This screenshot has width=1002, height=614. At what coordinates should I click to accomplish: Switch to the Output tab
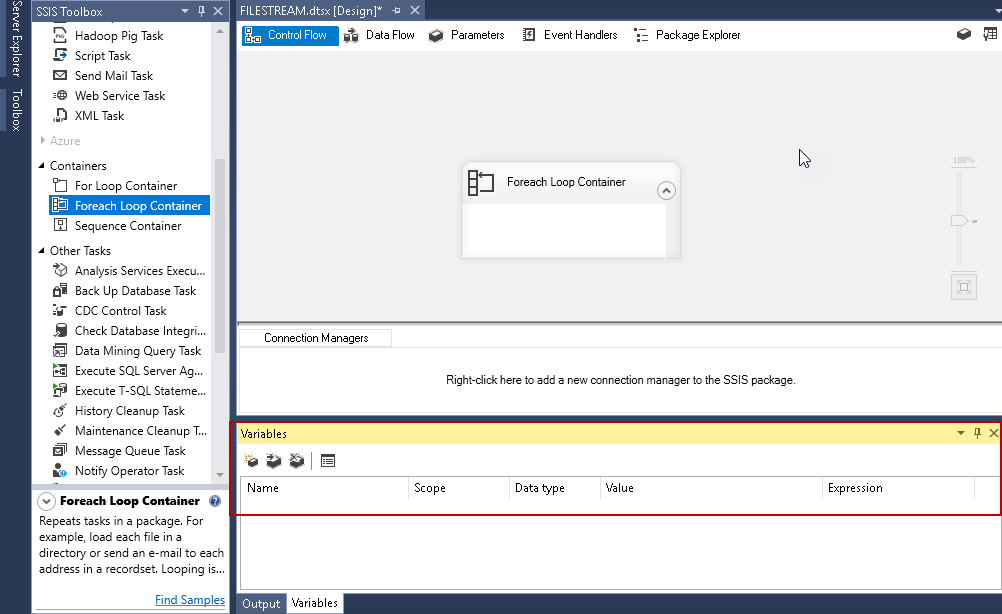(x=261, y=603)
